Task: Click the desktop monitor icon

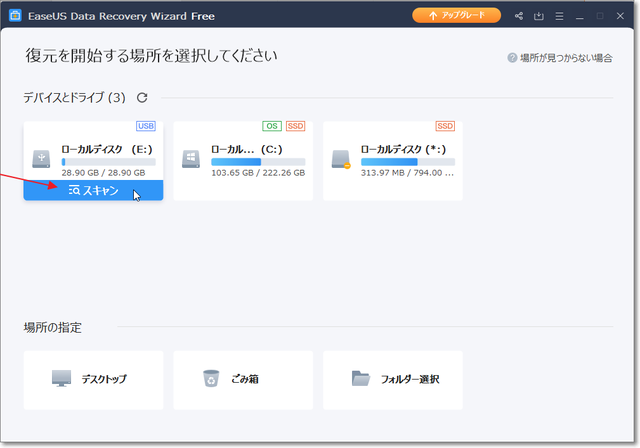Action: (62, 379)
